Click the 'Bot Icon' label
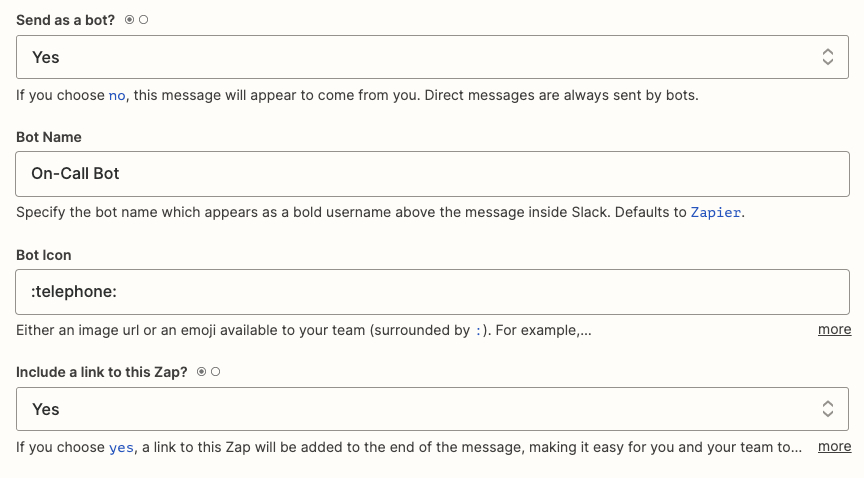 (x=44, y=255)
